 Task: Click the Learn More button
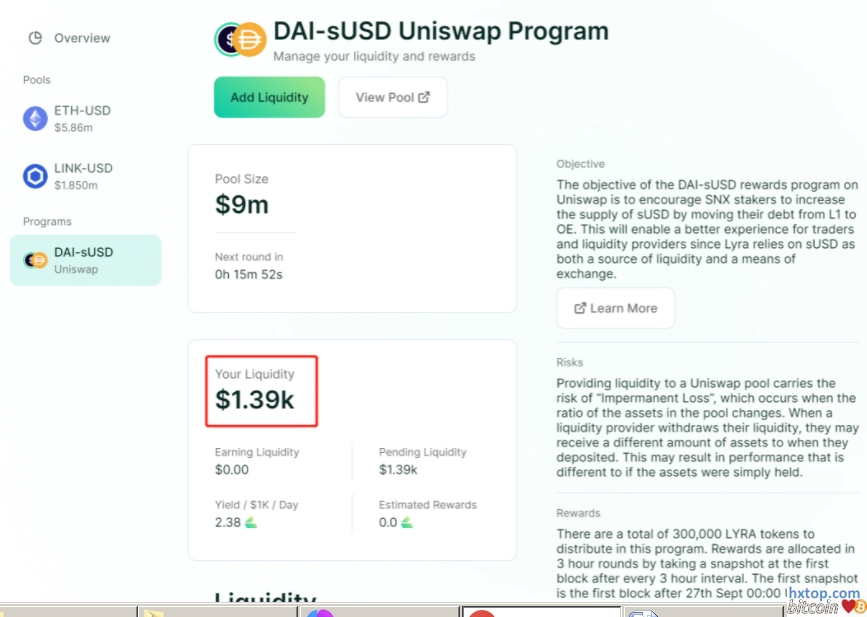click(x=615, y=308)
